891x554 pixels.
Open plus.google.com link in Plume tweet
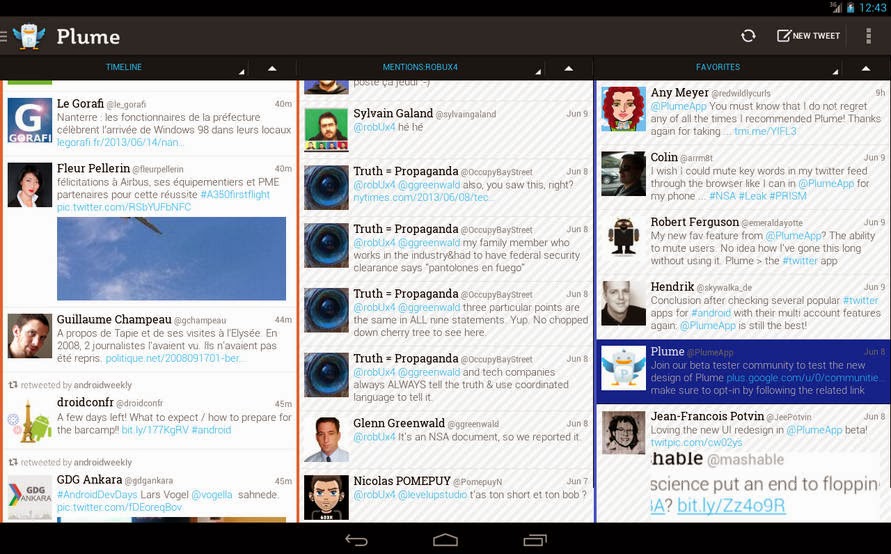point(802,377)
